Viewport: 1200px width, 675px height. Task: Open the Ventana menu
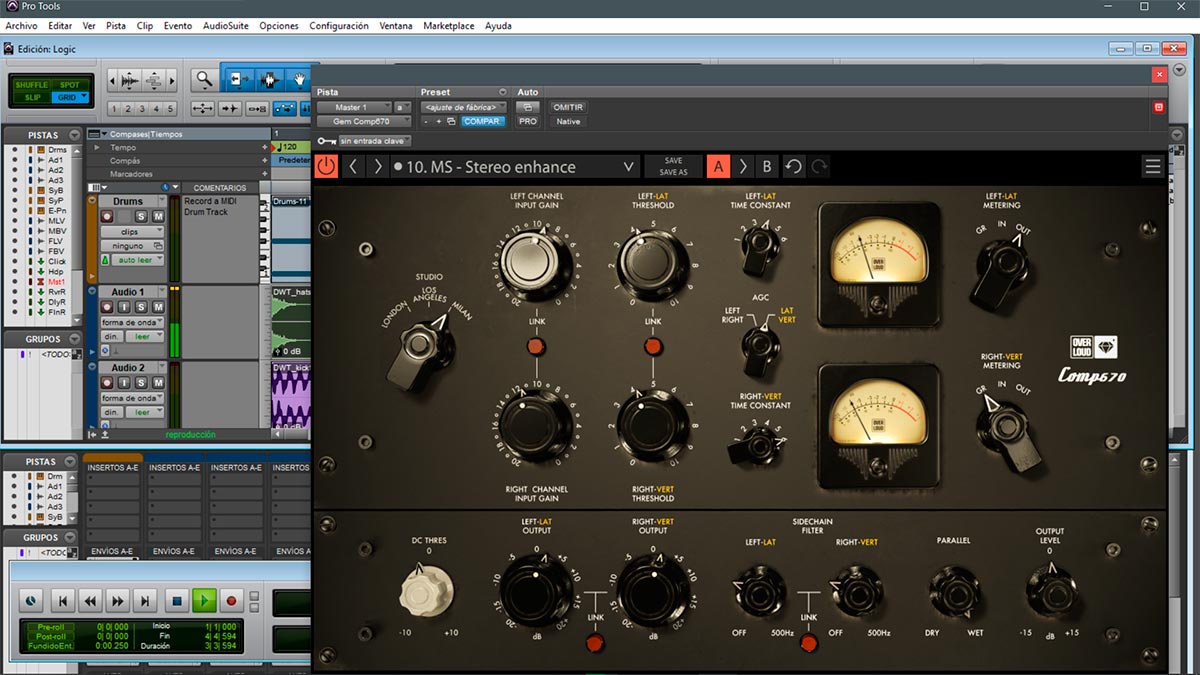click(396, 26)
